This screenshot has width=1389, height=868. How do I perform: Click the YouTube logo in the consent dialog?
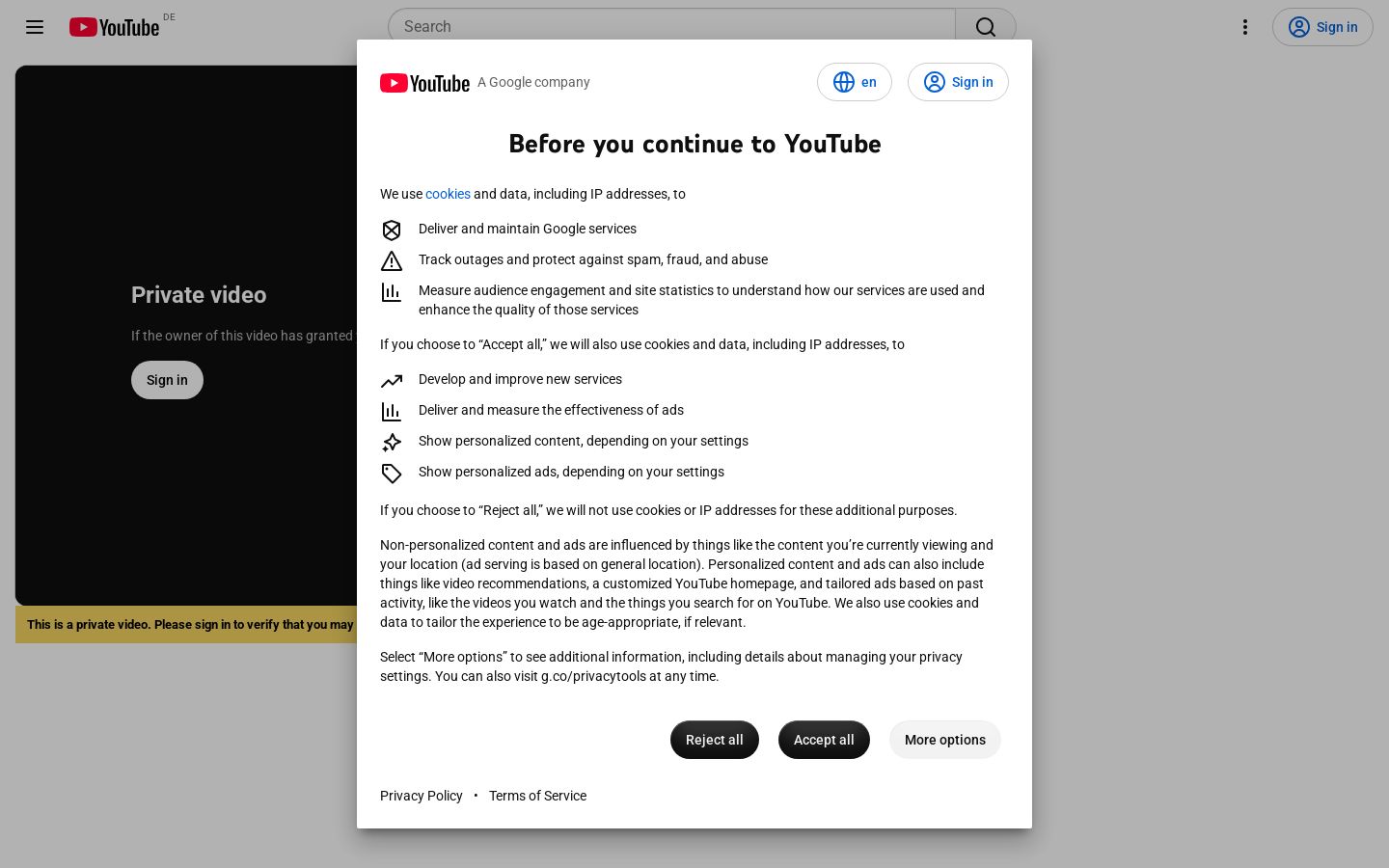coord(424,83)
